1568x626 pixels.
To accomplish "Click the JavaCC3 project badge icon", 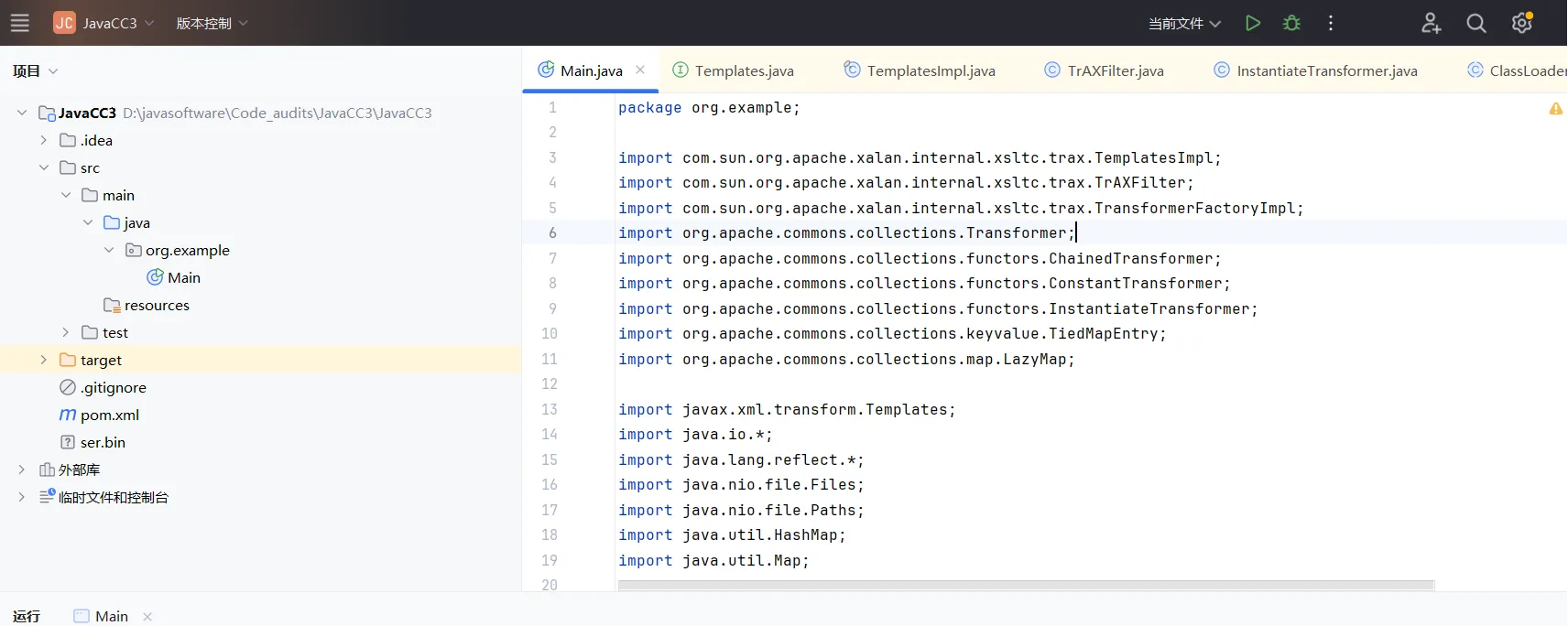I will [x=64, y=23].
